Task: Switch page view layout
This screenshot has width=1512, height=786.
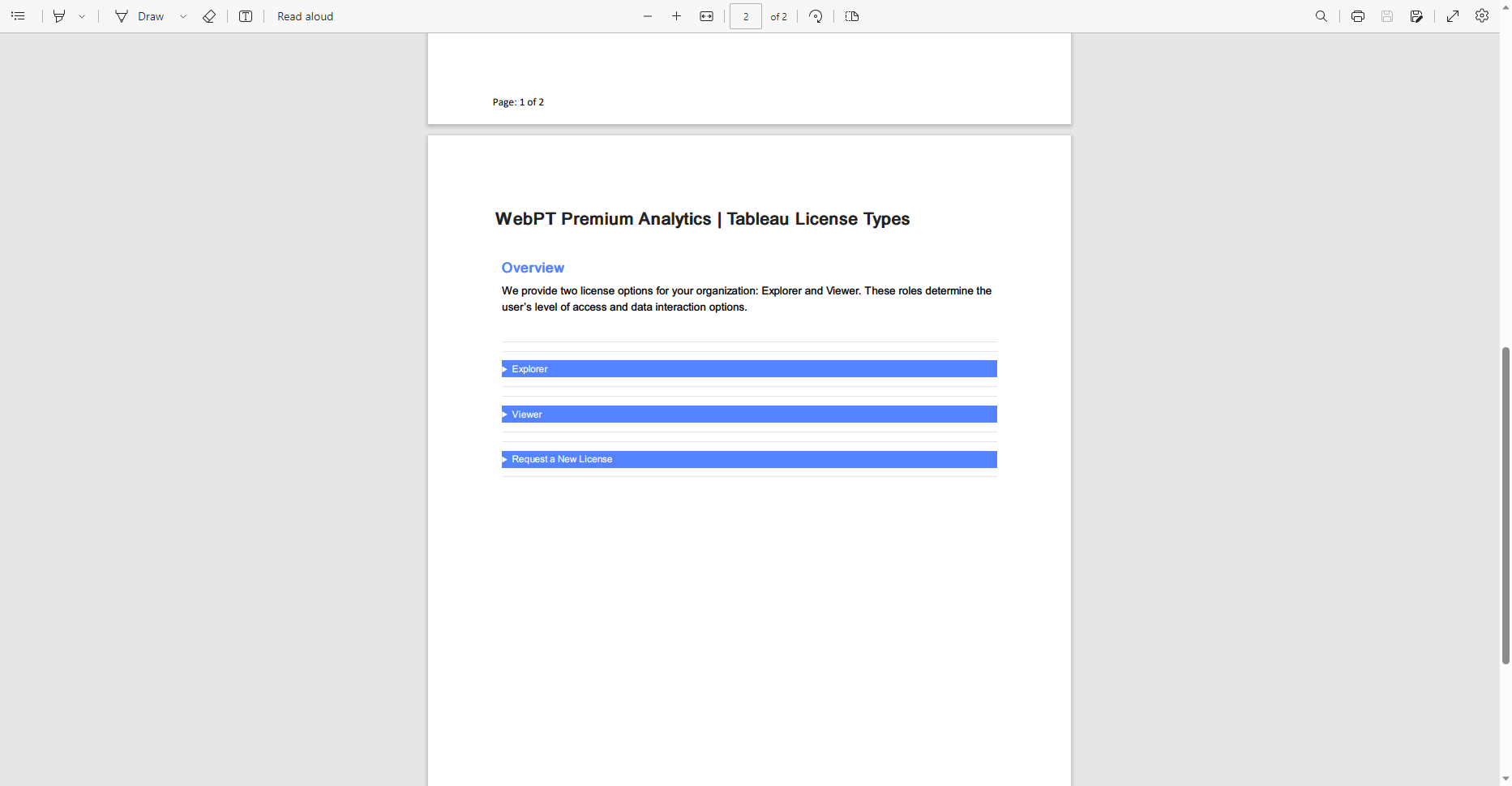Action: pyautogui.click(x=852, y=16)
